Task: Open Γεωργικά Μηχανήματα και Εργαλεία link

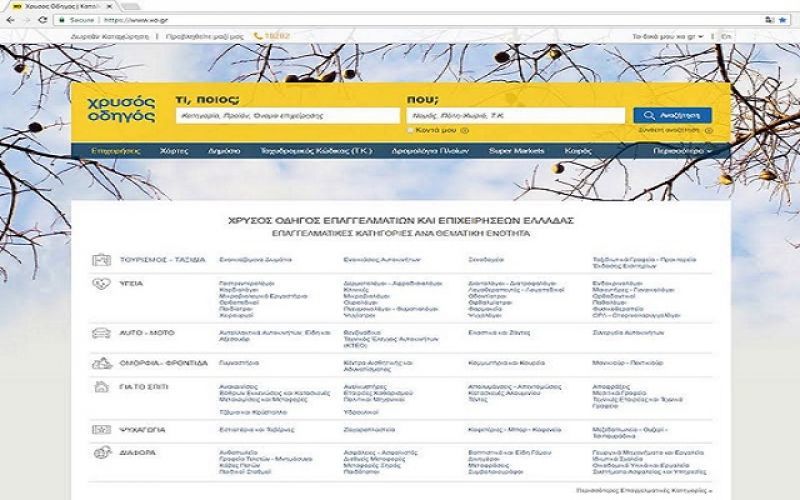Action: coord(648,453)
